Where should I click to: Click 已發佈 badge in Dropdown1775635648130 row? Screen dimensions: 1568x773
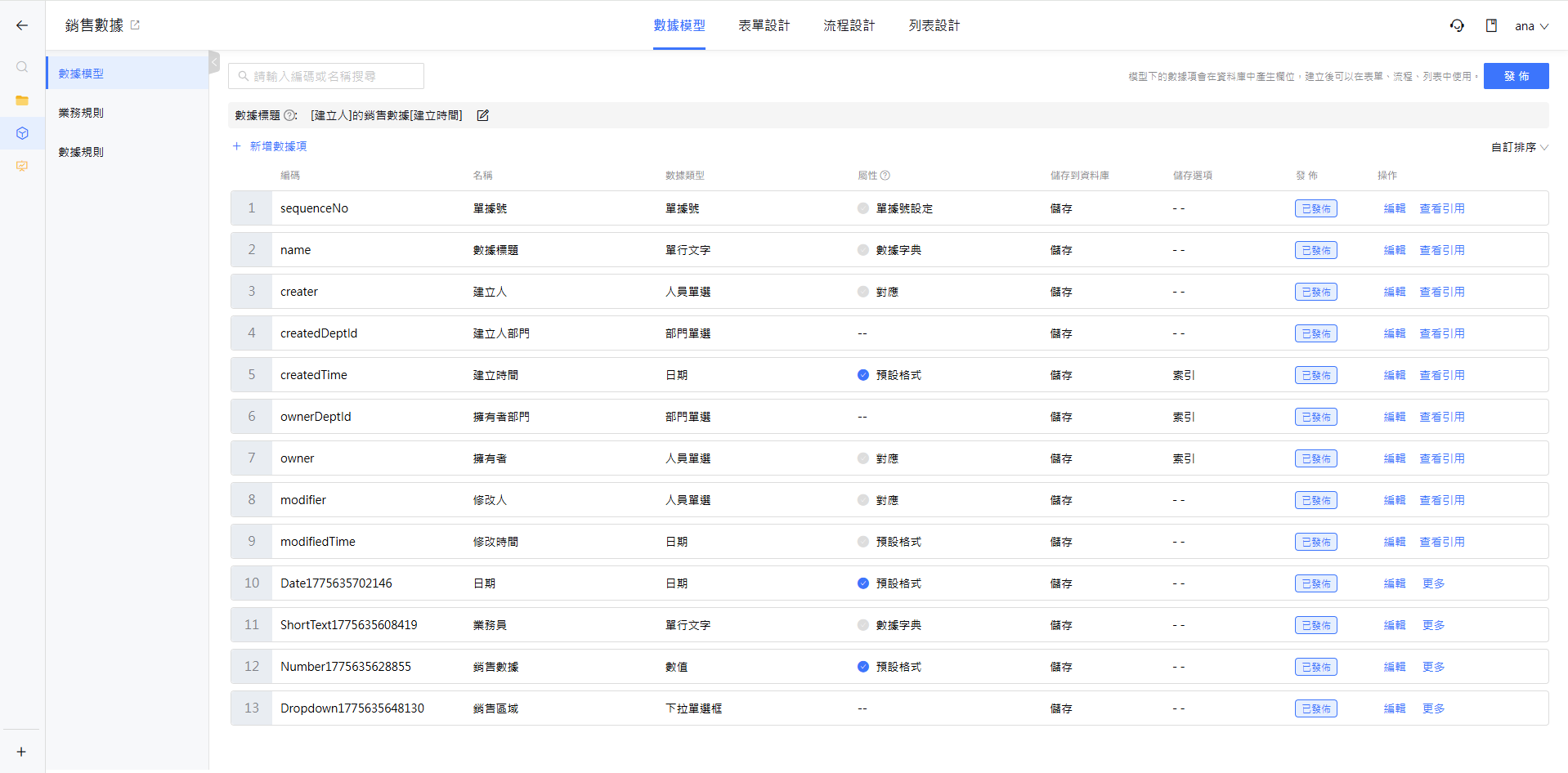click(1315, 708)
